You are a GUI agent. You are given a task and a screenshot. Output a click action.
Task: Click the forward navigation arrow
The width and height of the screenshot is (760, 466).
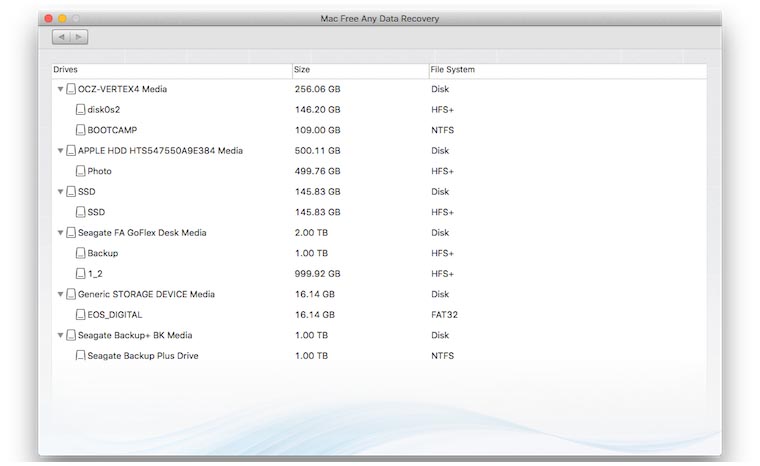pos(79,37)
